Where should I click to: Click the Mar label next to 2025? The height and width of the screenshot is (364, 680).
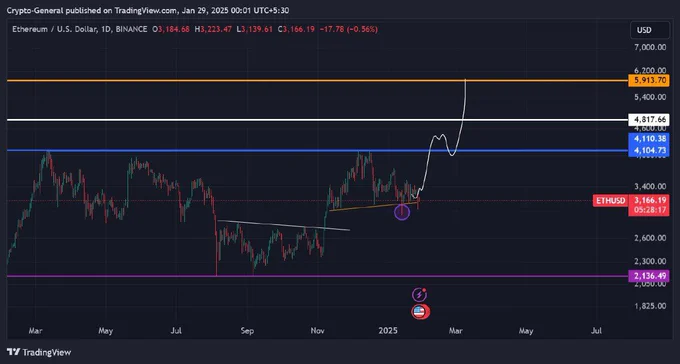[x=456, y=331]
